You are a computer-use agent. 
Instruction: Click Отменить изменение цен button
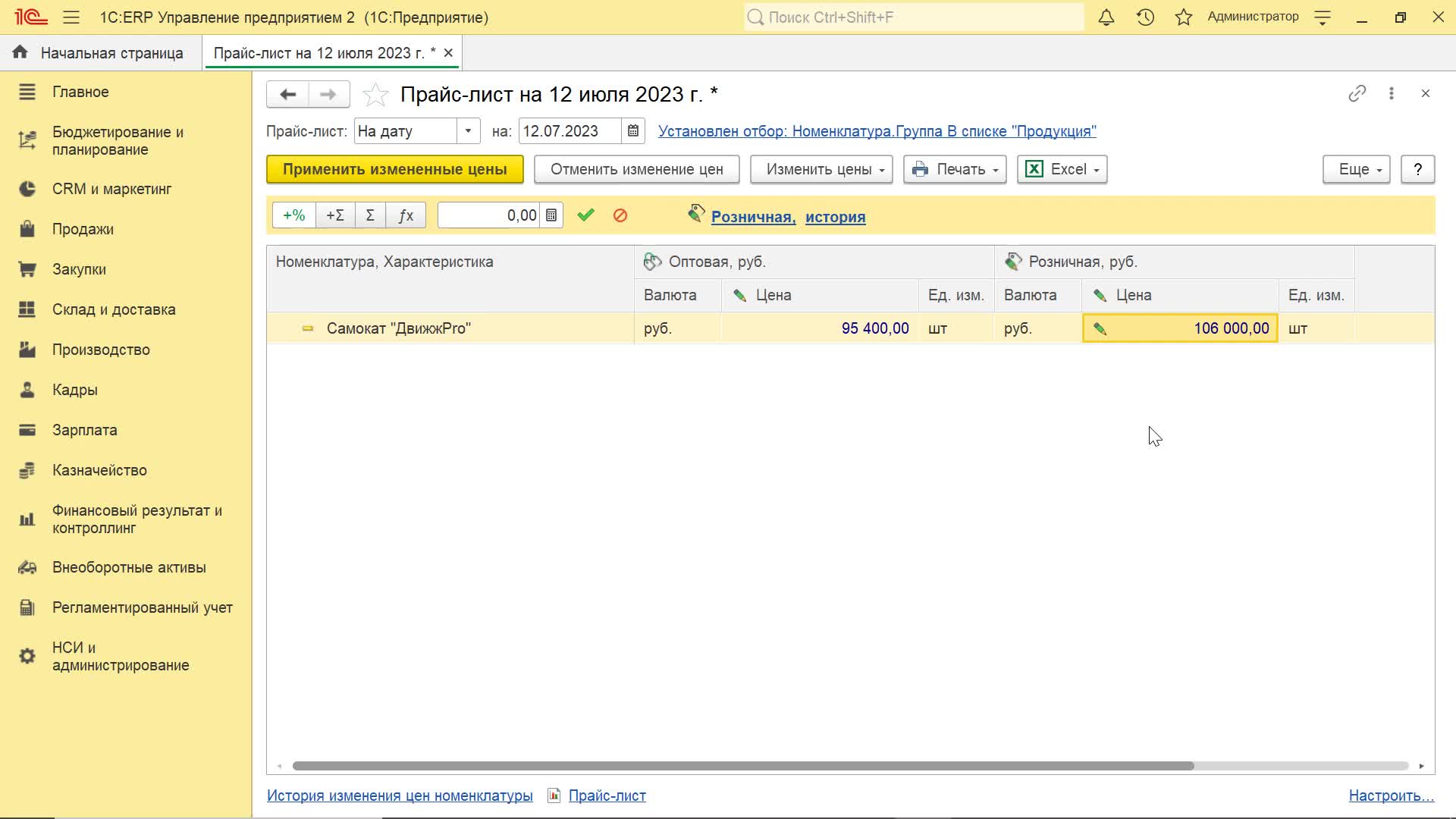coord(637,169)
